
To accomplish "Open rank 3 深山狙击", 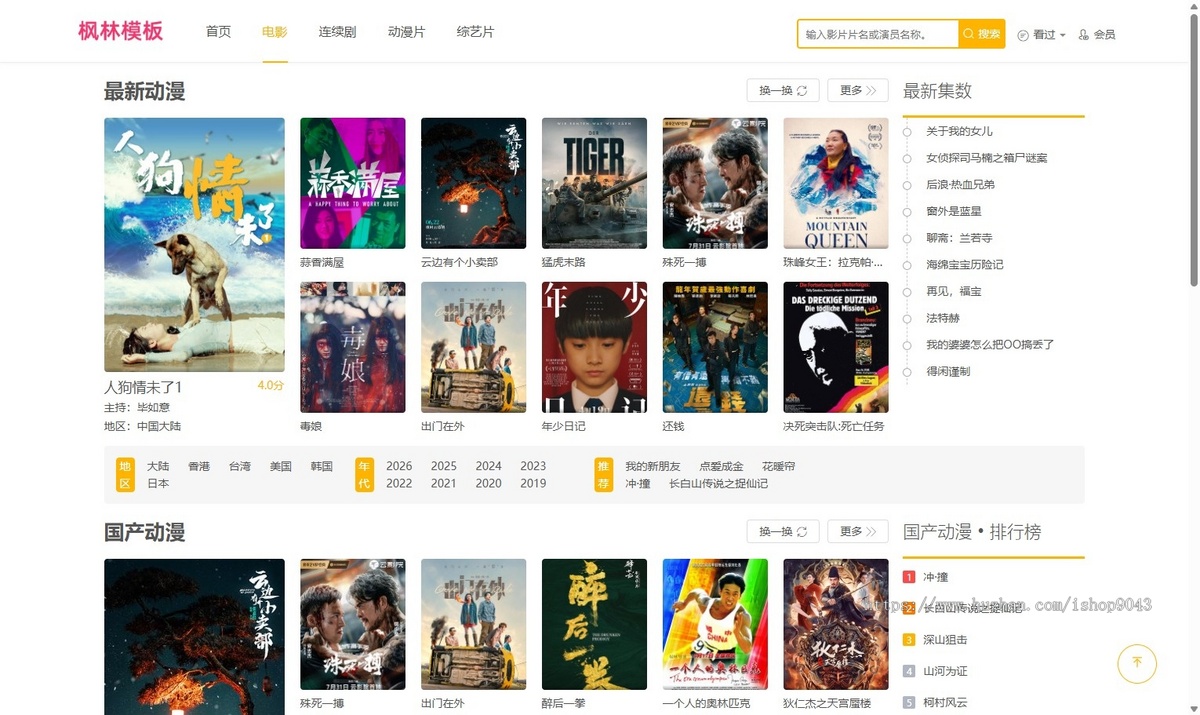I will click(x=945, y=640).
